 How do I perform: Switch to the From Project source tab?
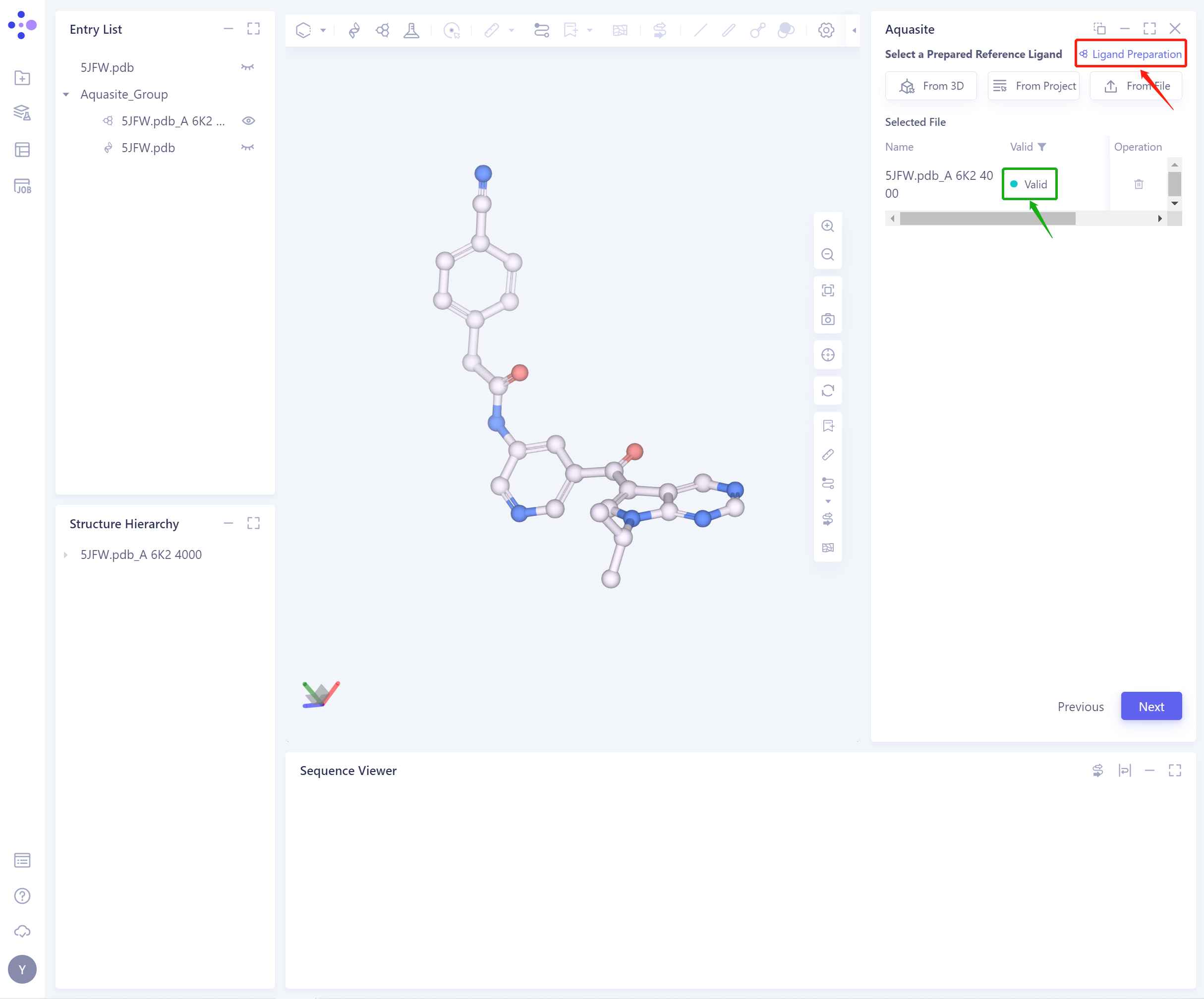pyautogui.click(x=1033, y=85)
